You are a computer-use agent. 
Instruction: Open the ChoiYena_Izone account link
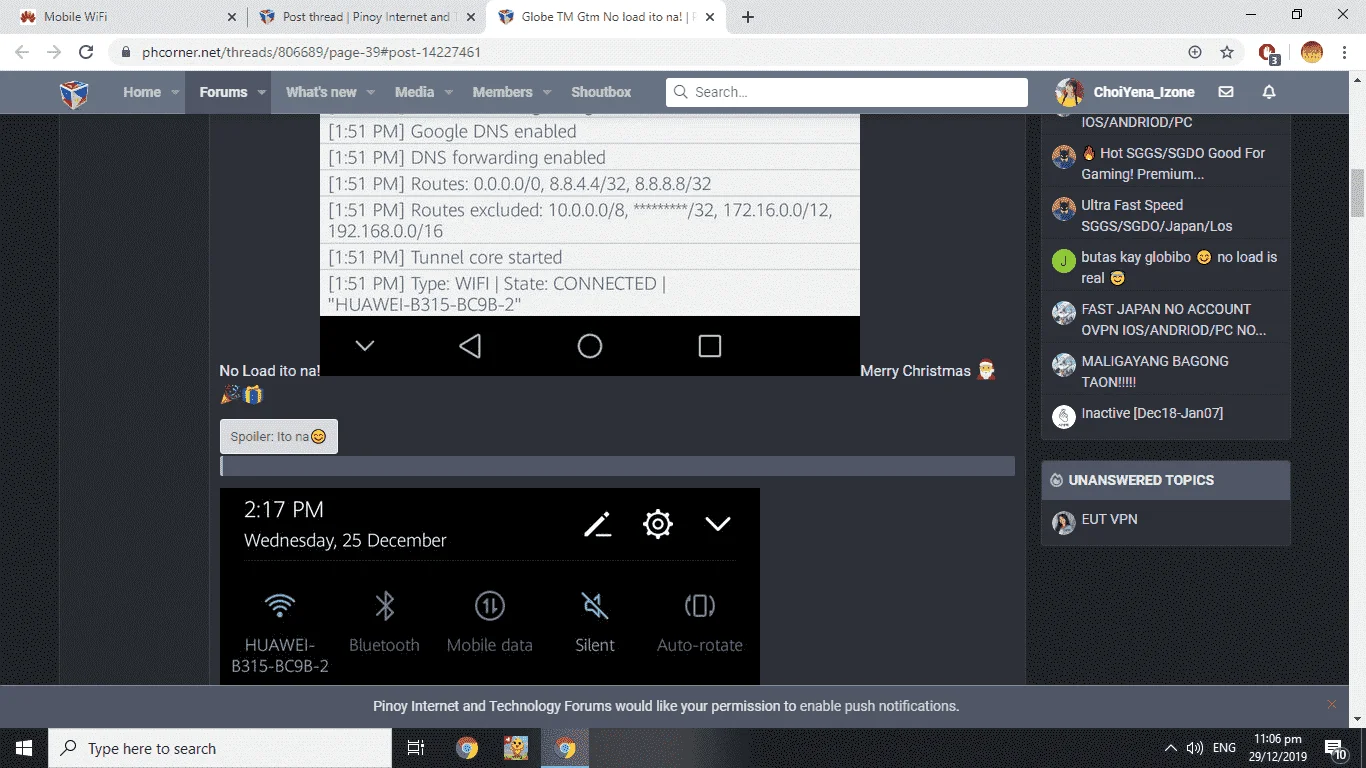click(1144, 92)
